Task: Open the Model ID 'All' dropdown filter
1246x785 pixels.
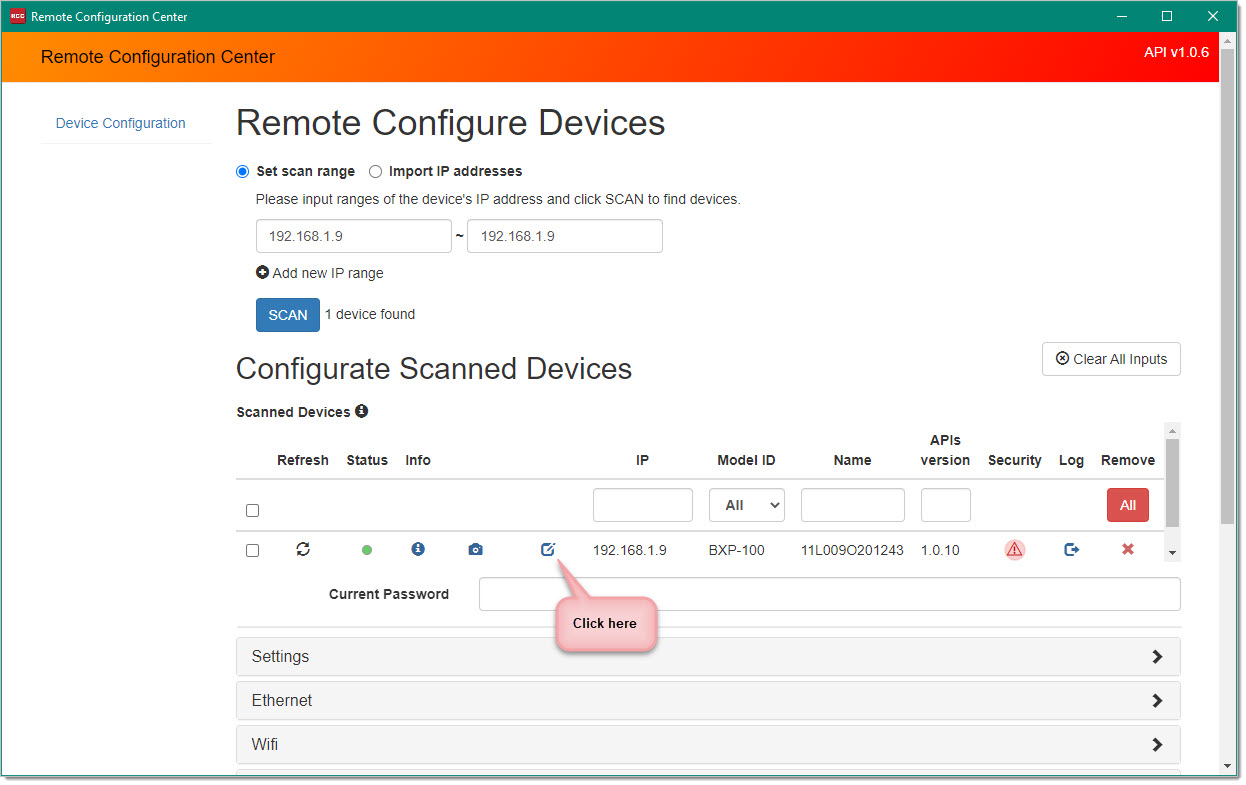Action: pos(746,505)
